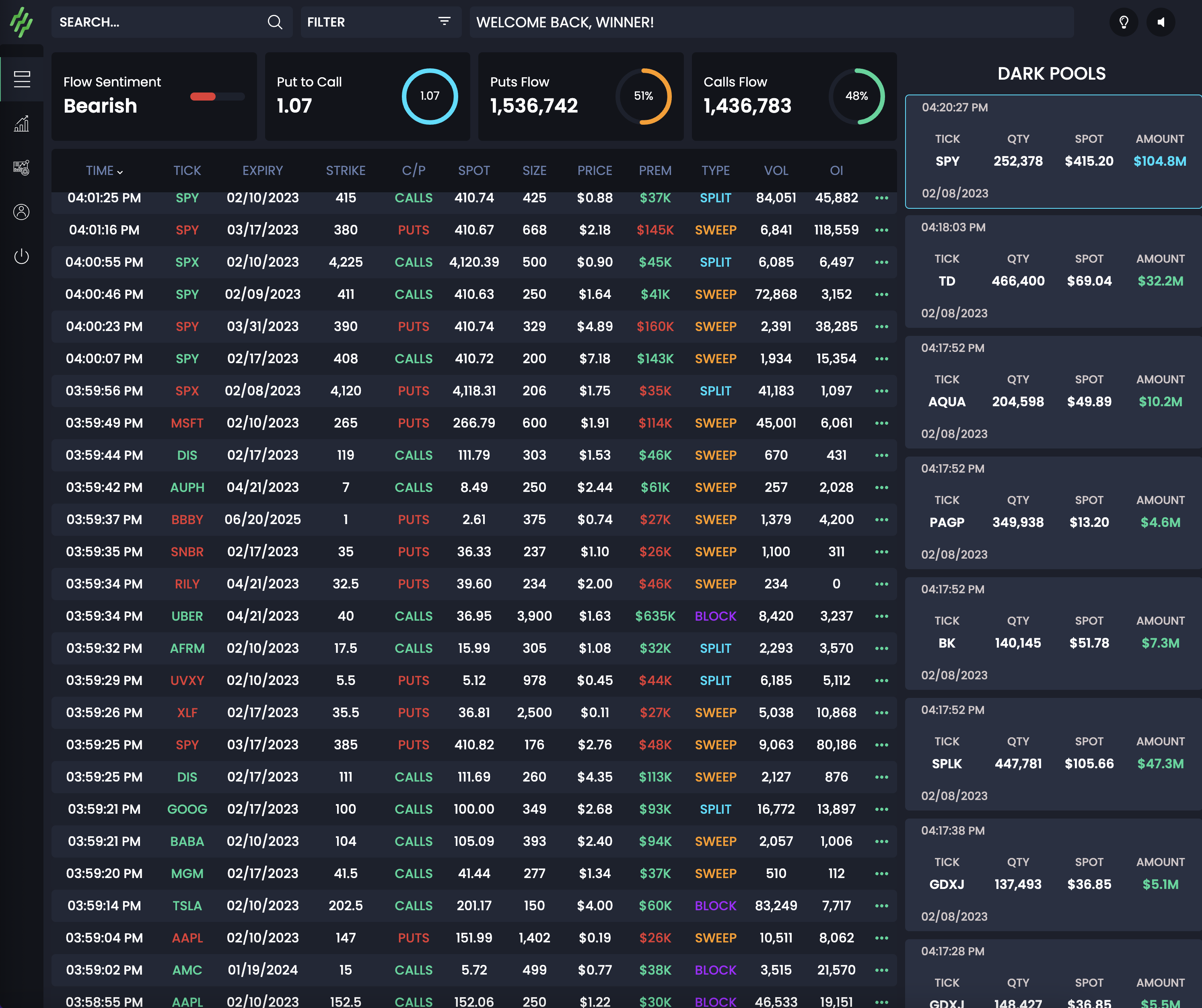This screenshot has height=1008, width=1202.
Task: Sort by PREM column header
Action: pyautogui.click(x=655, y=171)
